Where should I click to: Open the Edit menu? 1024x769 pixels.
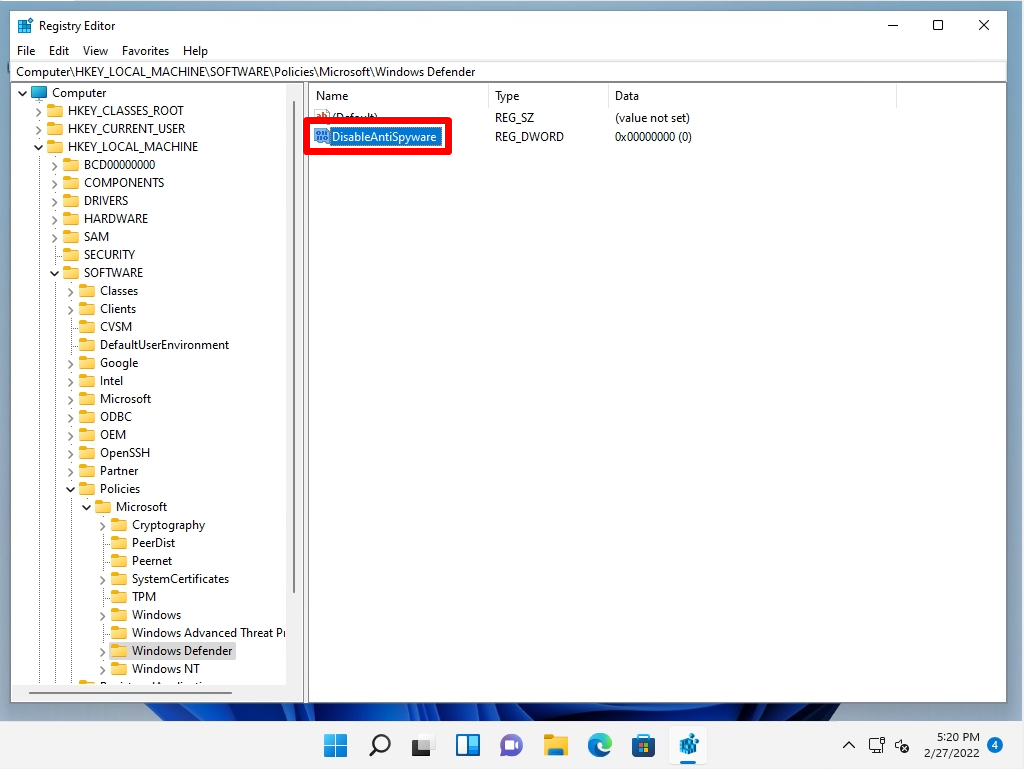[59, 51]
